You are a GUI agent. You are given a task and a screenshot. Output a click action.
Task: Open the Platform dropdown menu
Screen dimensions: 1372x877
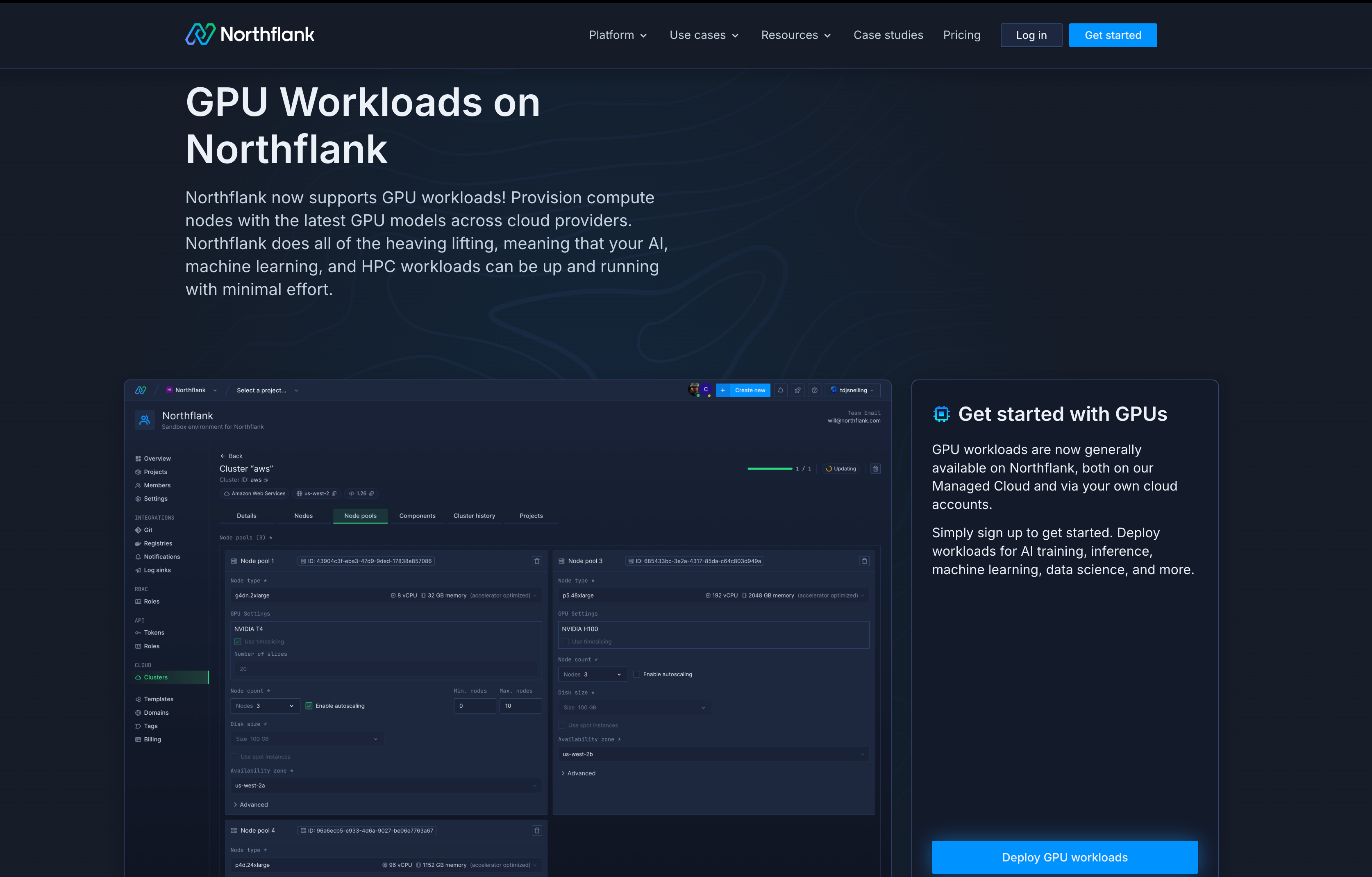(x=618, y=35)
